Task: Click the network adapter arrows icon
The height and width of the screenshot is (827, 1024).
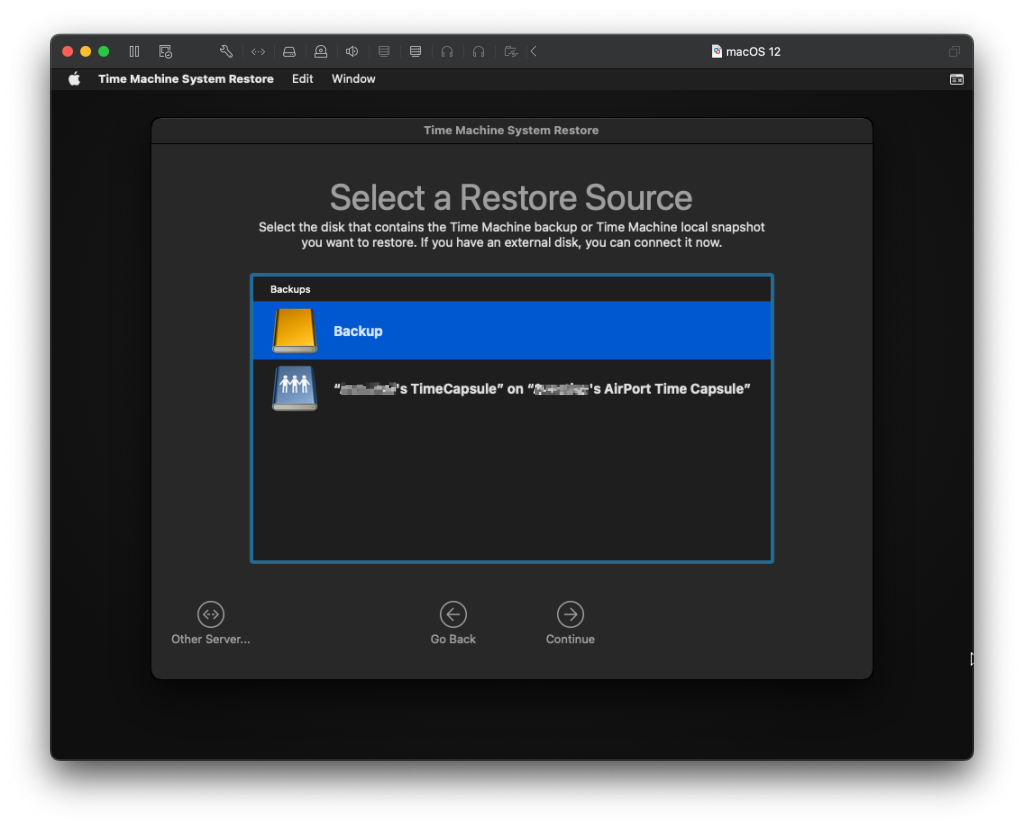Action: coord(258,52)
